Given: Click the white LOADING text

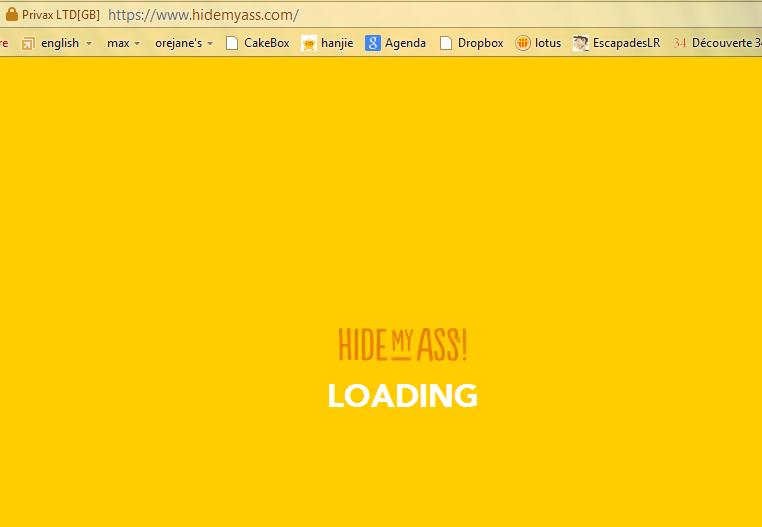Looking at the screenshot, I should (403, 396).
